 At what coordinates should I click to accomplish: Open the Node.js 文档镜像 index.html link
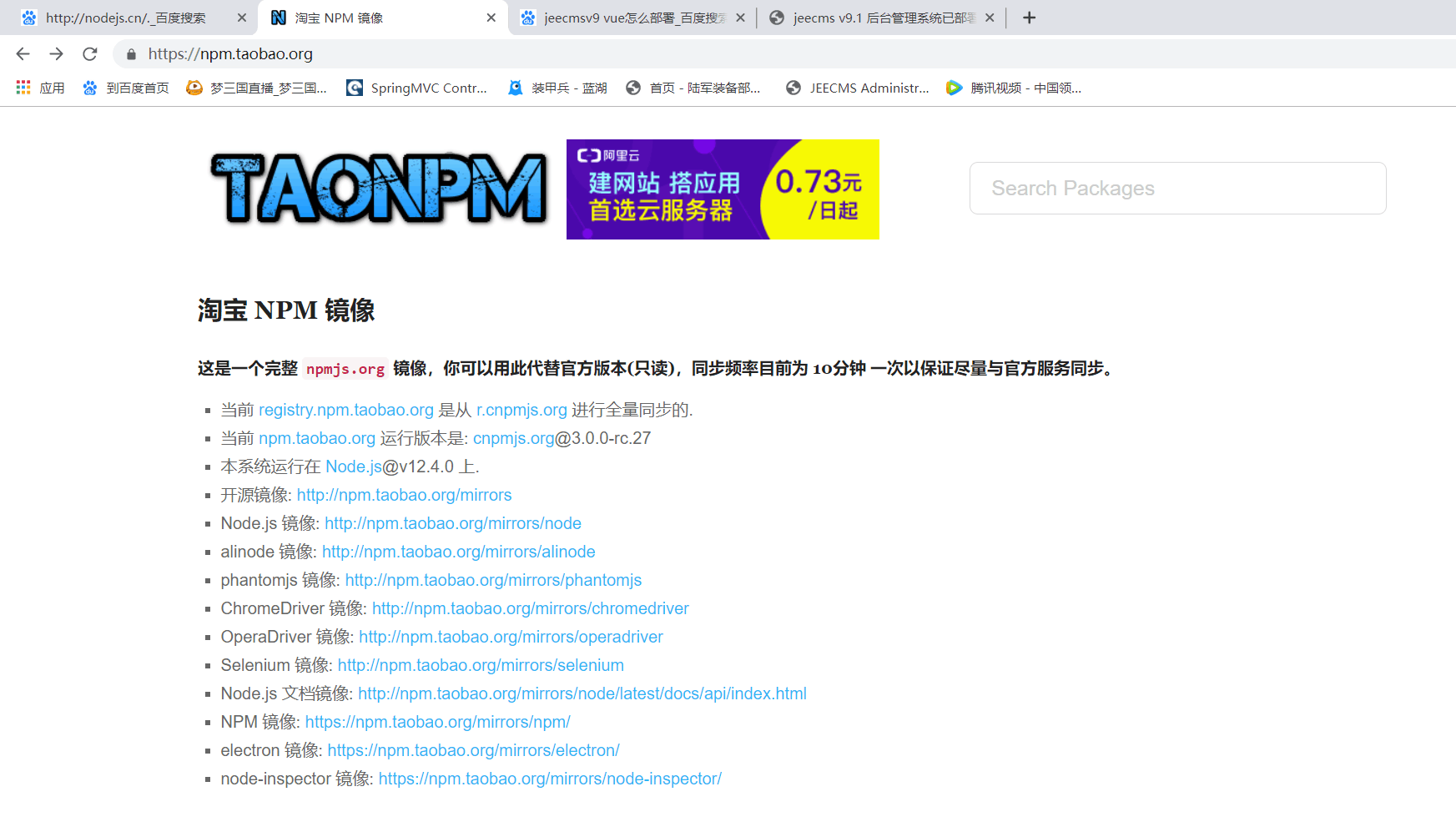pyautogui.click(x=582, y=693)
